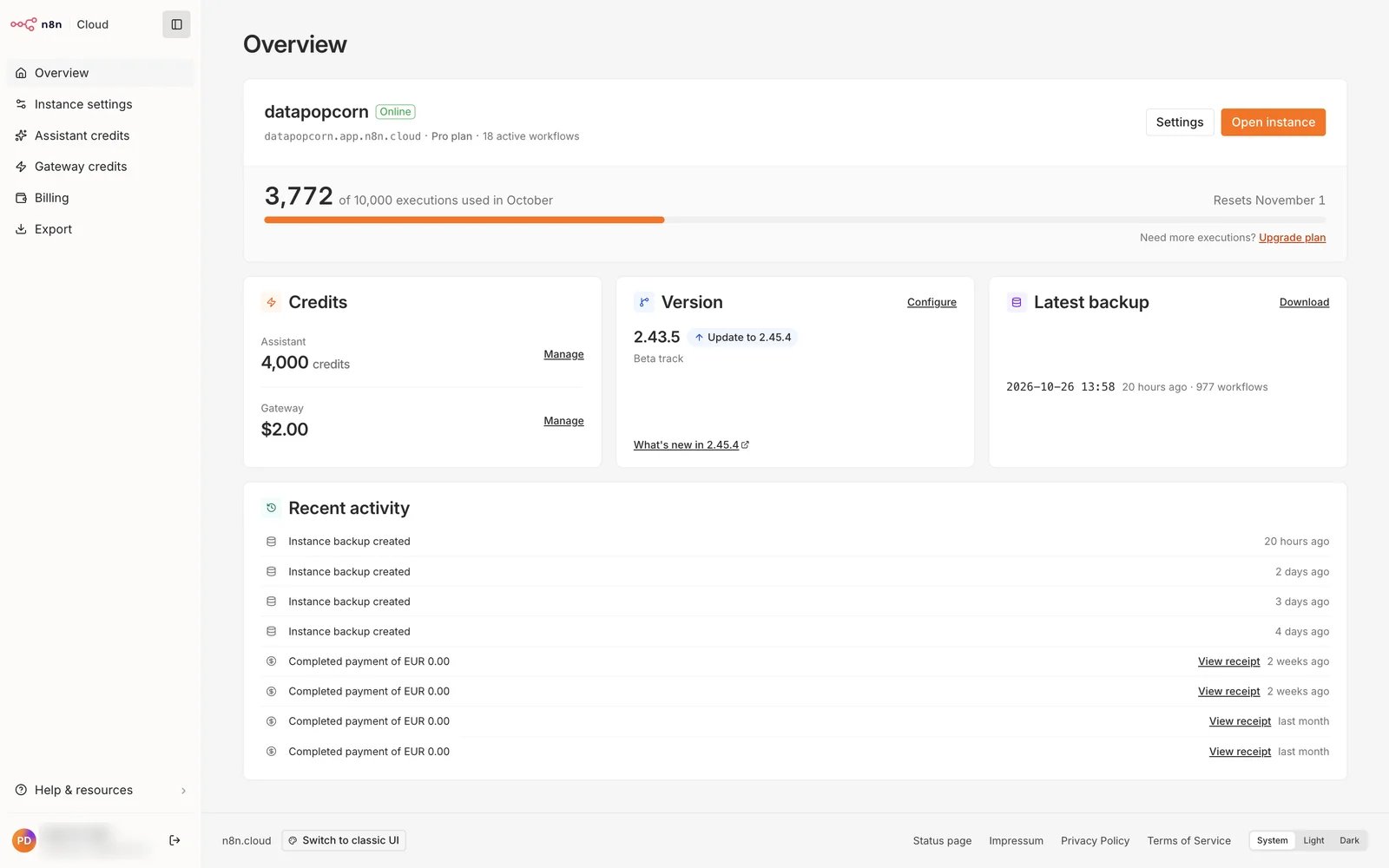
Task: Click the Overview home icon
Action: click(x=21, y=73)
